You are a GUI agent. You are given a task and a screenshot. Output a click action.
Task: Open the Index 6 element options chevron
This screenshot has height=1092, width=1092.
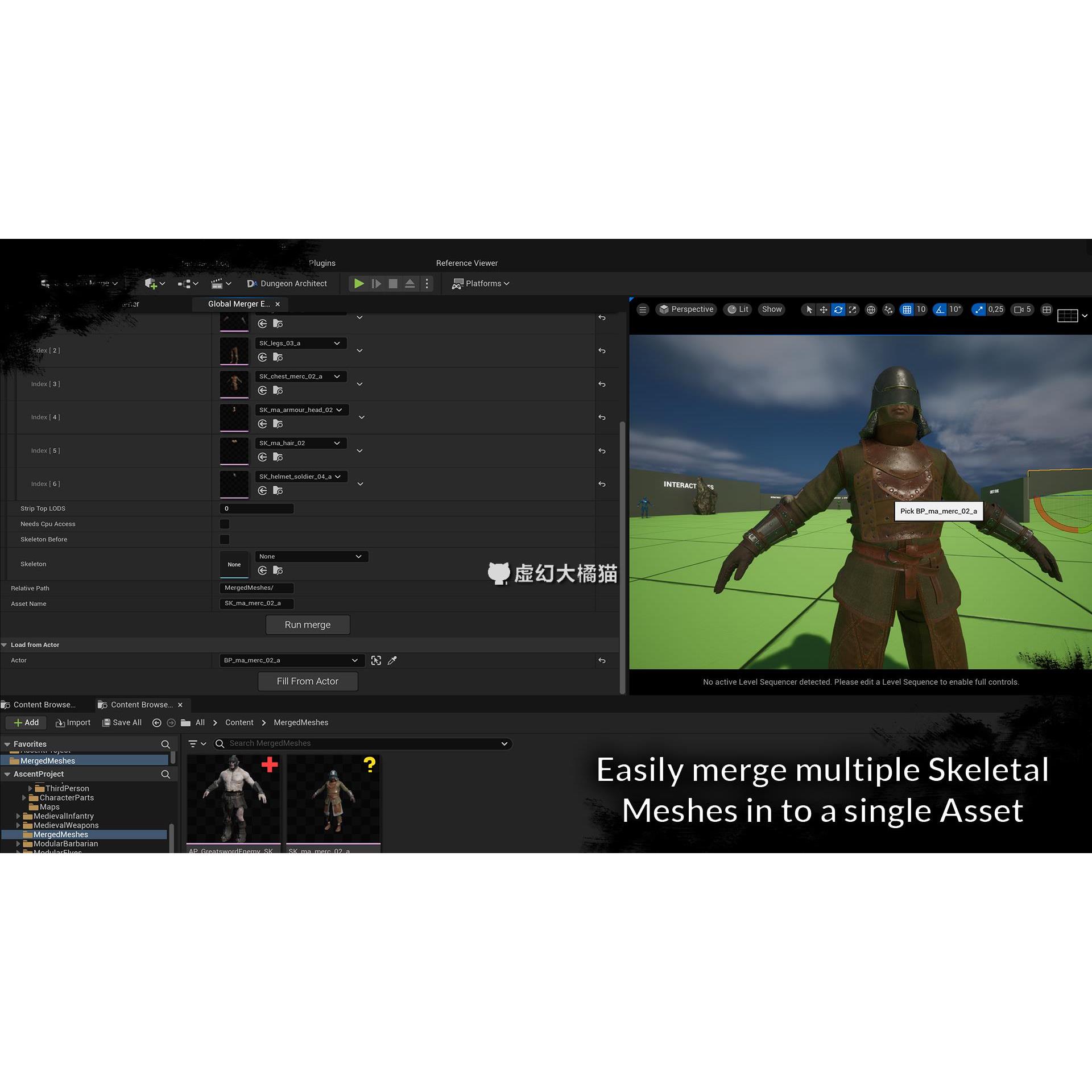(360, 484)
